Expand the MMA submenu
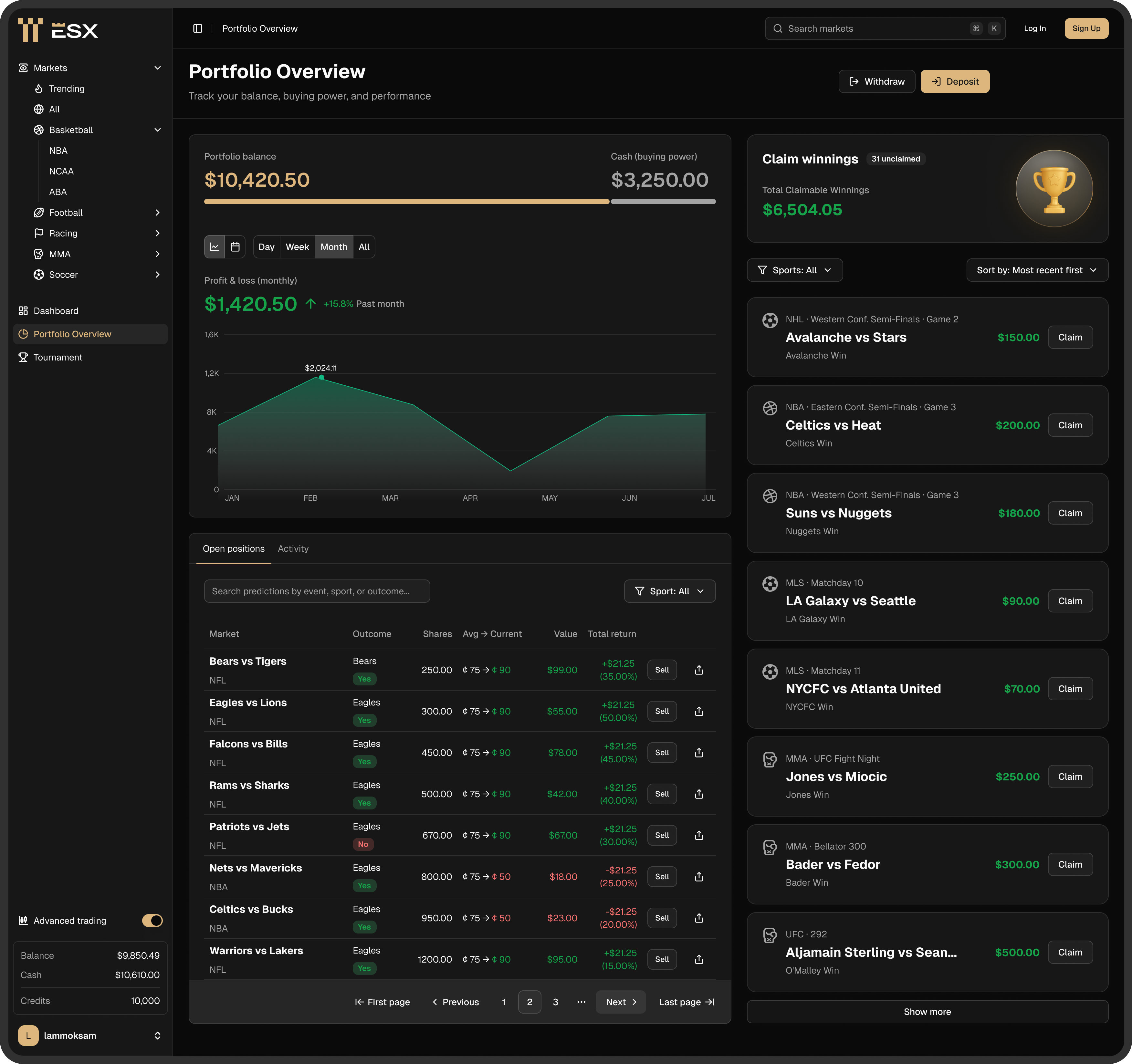This screenshot has width=1132, height=1064. click(158, 254)
